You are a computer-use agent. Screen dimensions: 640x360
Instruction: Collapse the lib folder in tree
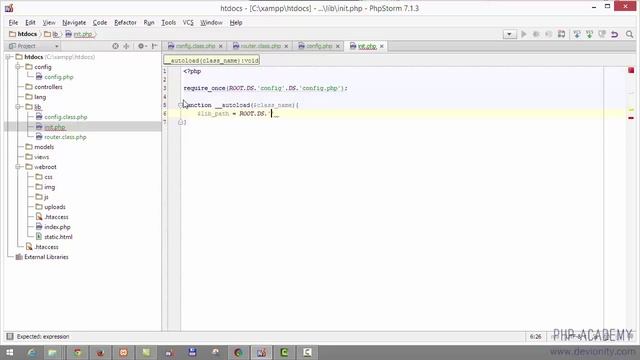pyautogui.click(x=18, y=107)
